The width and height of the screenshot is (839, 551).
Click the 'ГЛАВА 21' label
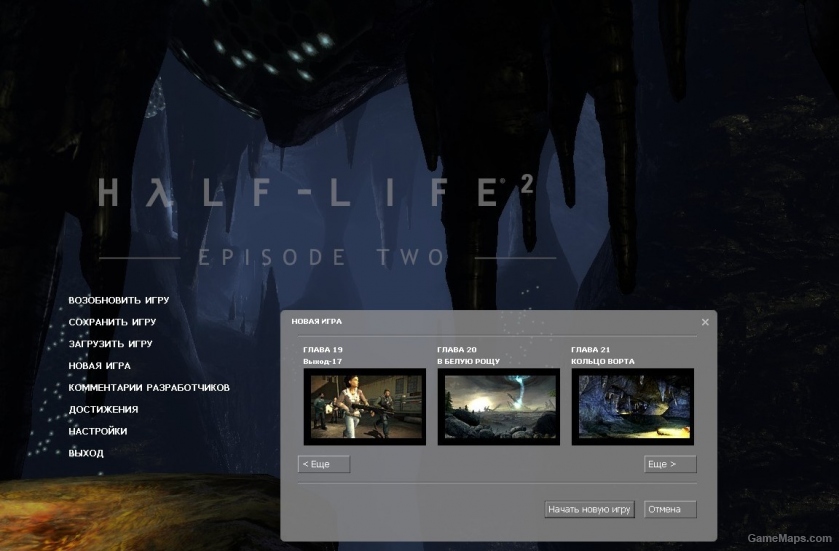[590, 350]
